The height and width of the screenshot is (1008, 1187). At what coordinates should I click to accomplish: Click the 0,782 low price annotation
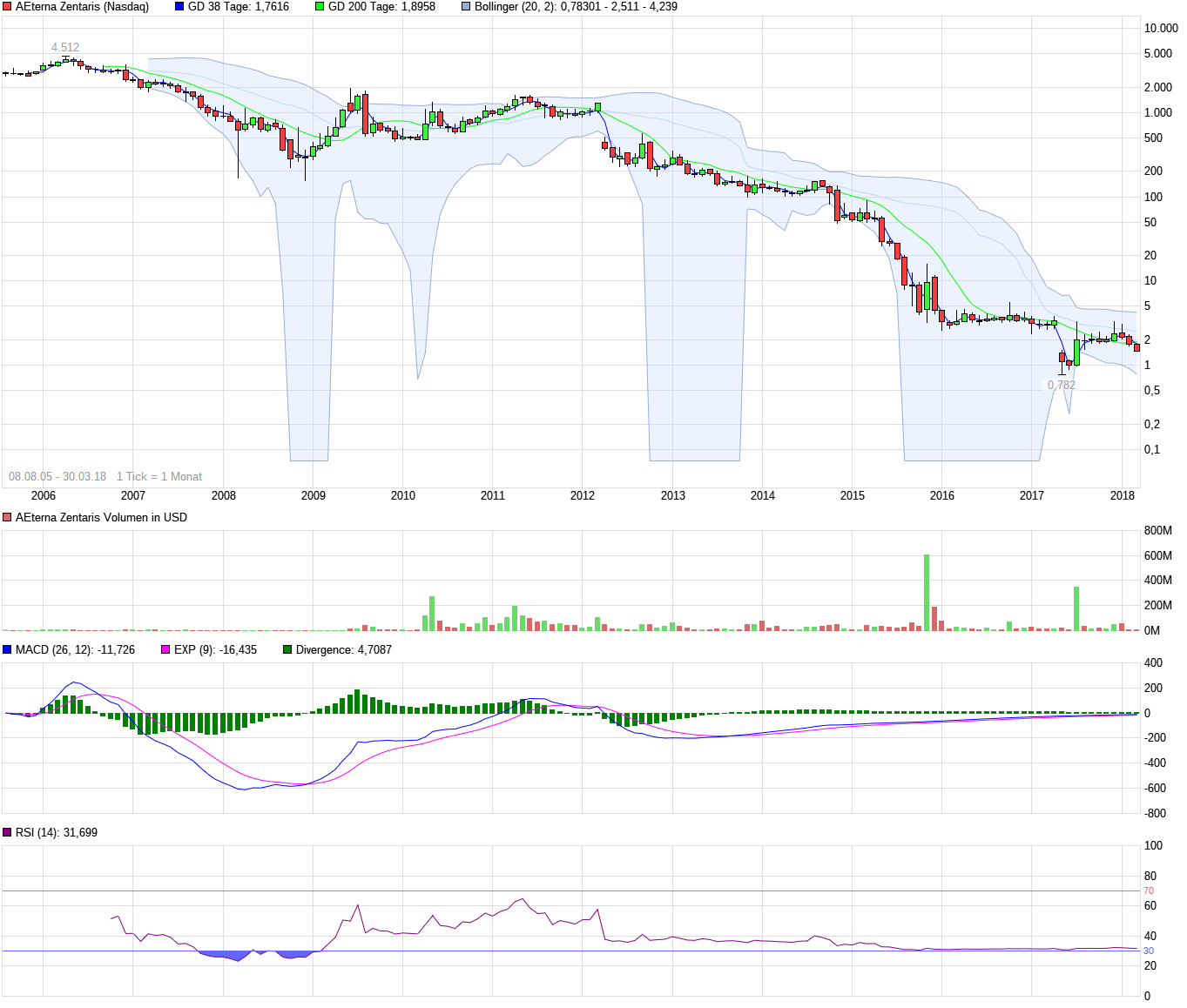click(x=1062, y=385)
